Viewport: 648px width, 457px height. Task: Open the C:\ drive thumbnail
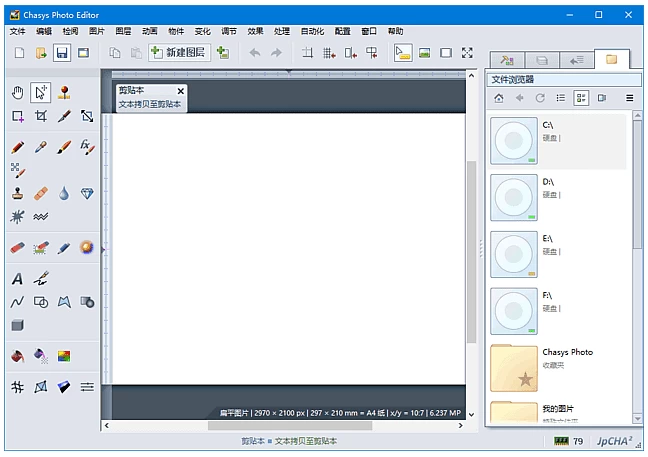coord(515,141)
